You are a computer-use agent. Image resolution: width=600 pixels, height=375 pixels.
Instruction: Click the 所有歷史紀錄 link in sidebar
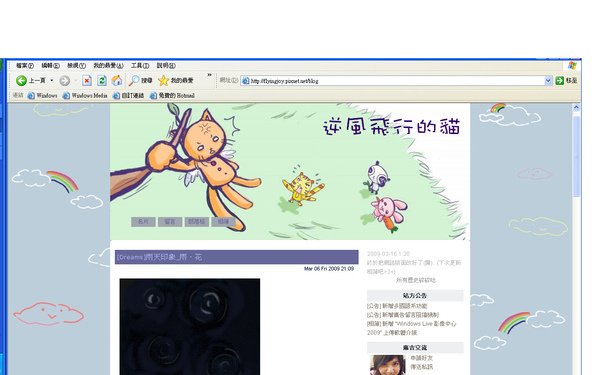pyautogui.click(x=416, y=280)
